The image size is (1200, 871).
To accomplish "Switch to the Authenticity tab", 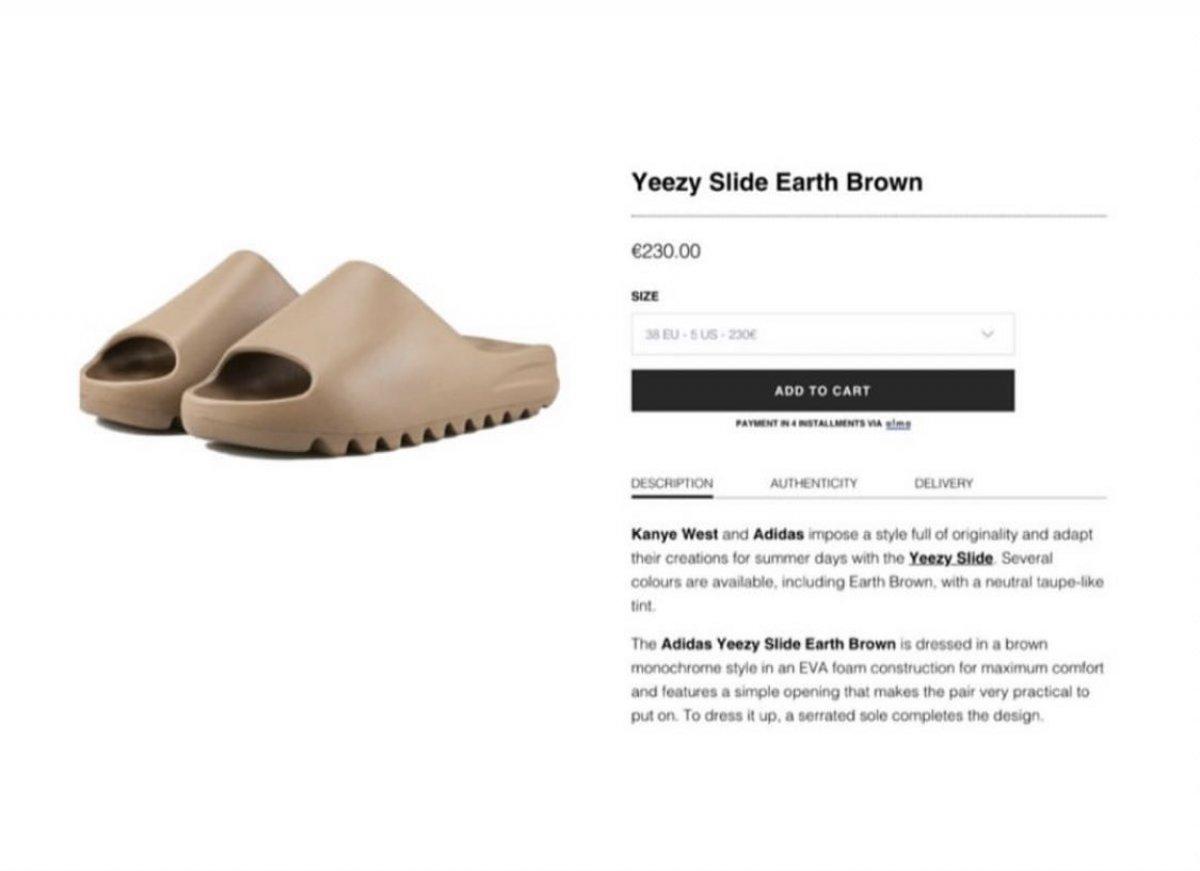I will pyautogui.click(x=813, y=483).
